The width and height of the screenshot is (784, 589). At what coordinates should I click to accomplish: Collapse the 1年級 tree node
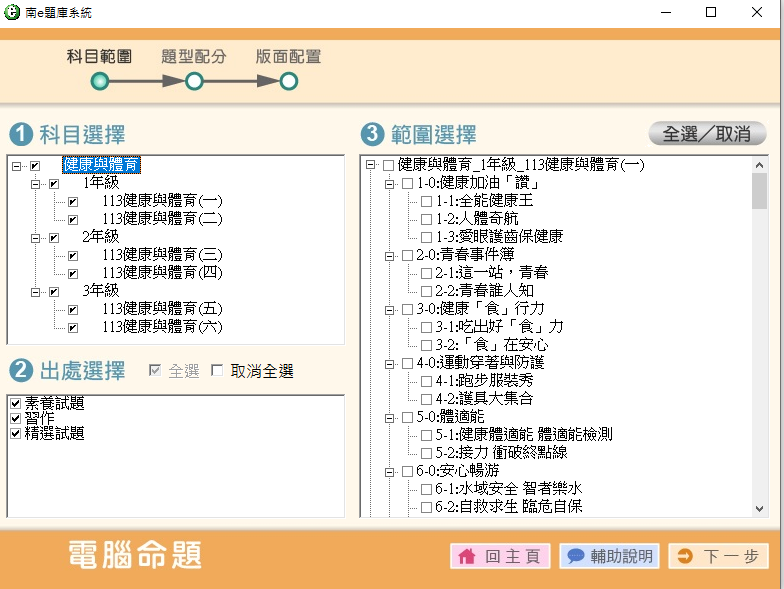[x=35, y=183]
